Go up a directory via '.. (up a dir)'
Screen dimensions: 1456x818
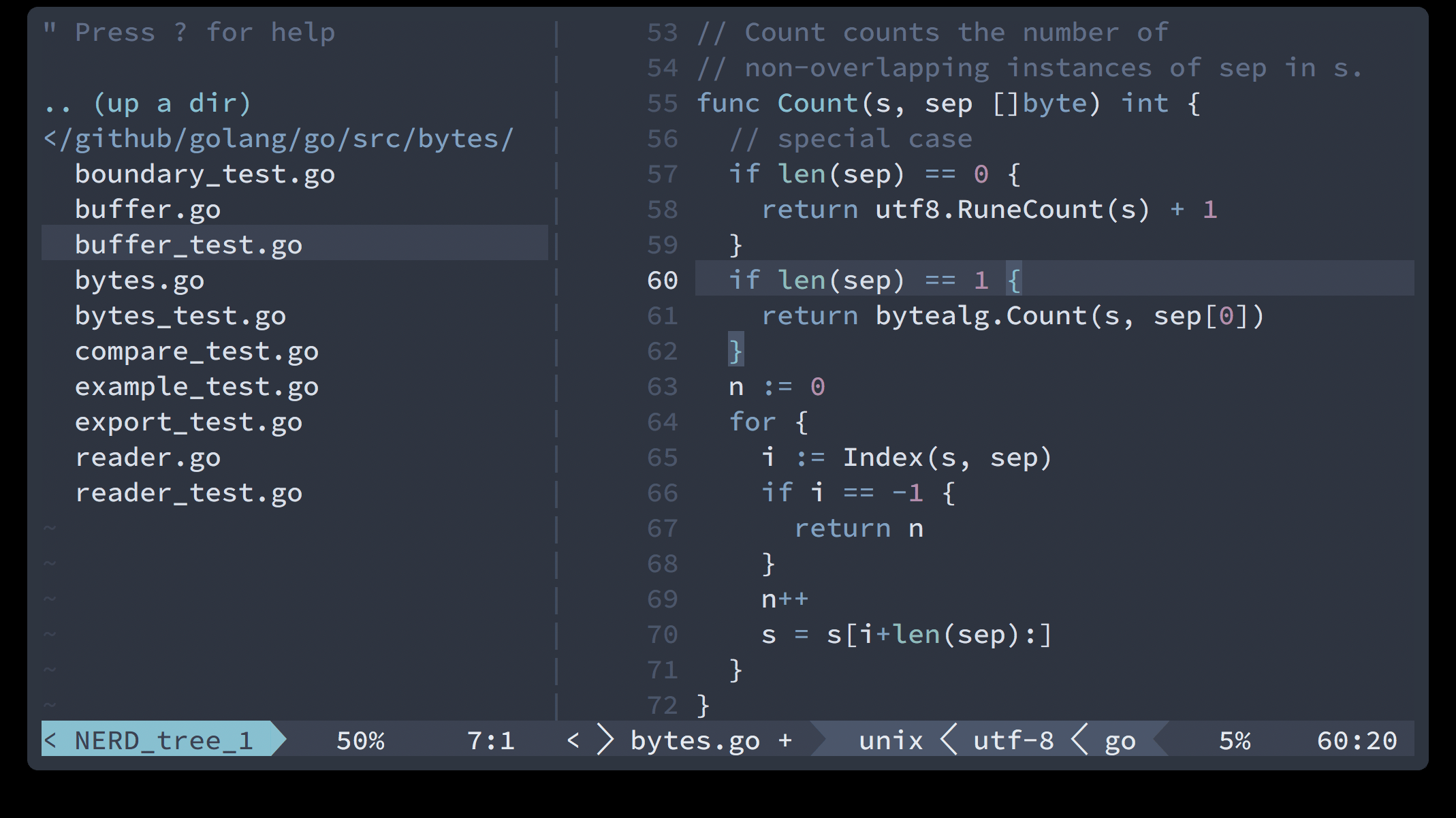(147, 104)
